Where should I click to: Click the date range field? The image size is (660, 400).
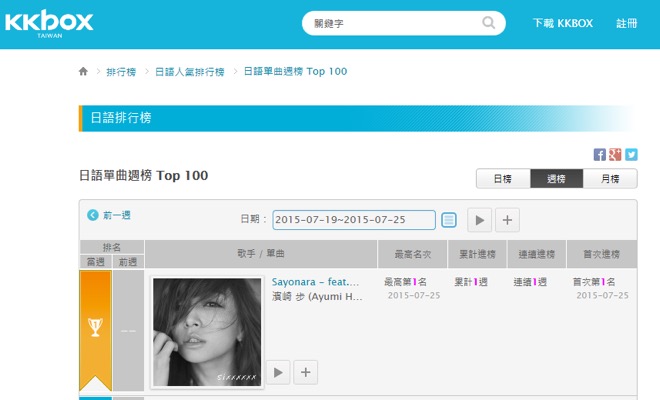point(354,220)
